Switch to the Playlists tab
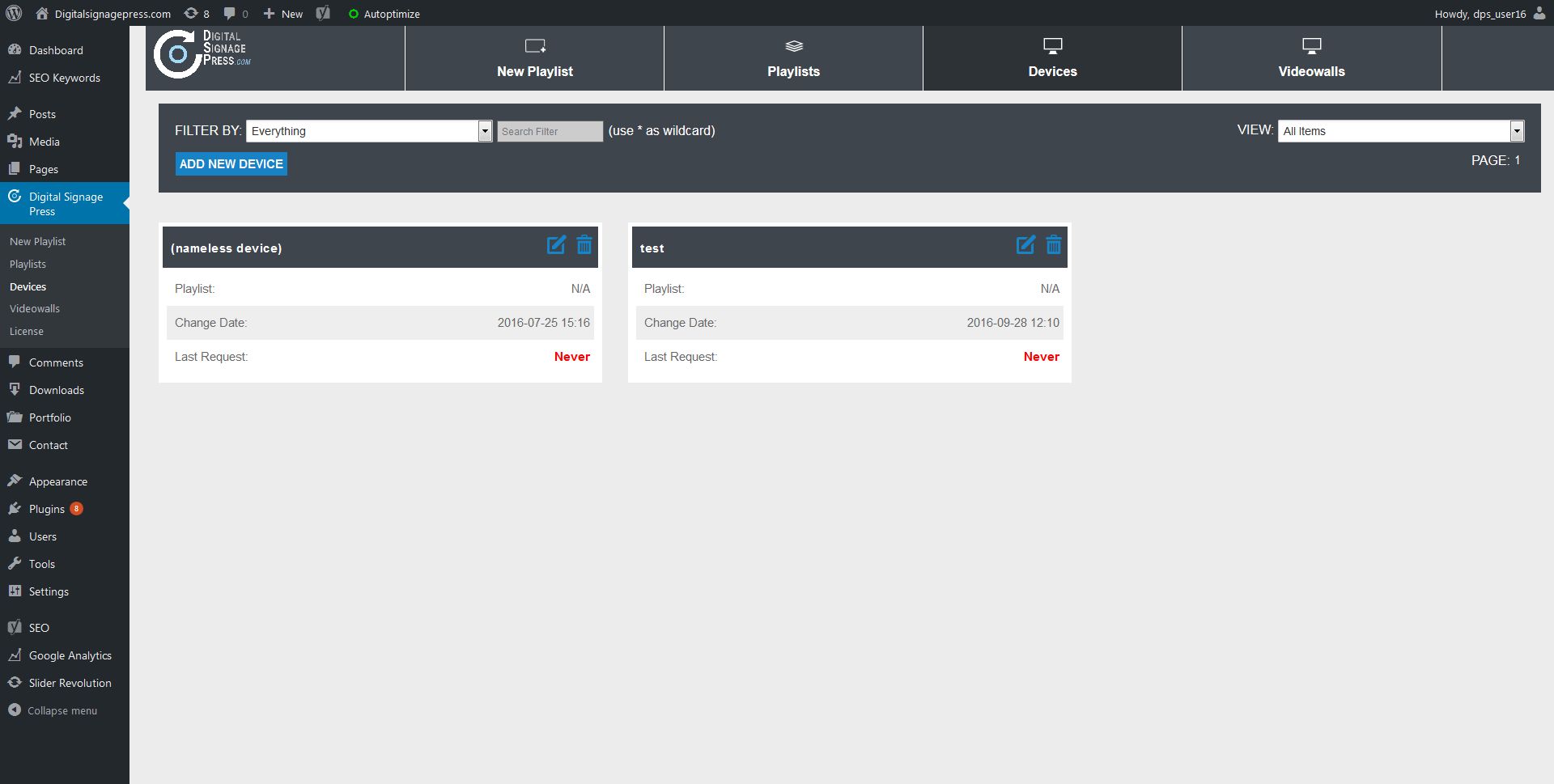 point(793,58)
